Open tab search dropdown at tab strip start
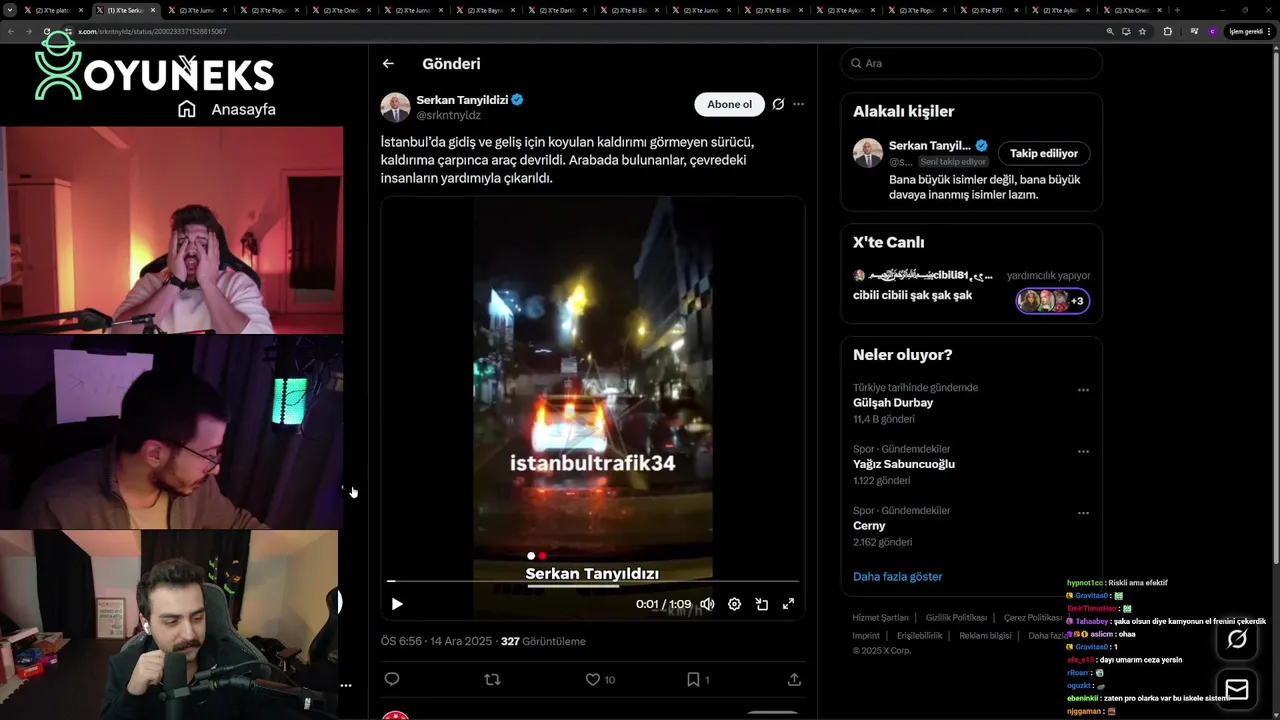Image resolution: width=1280 pixels, height=720 pixels. (10, 10)
